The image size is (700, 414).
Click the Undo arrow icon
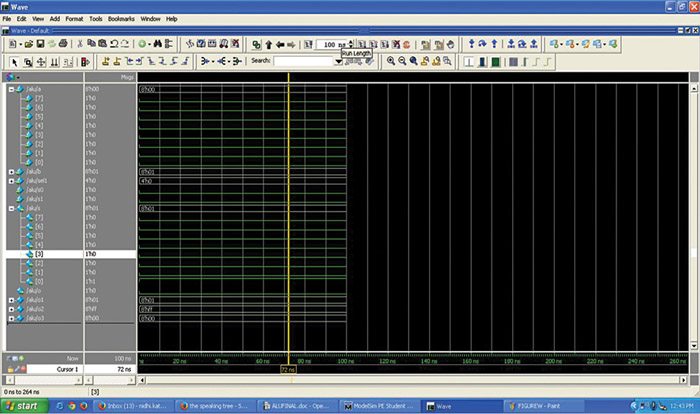click(114, 44)
